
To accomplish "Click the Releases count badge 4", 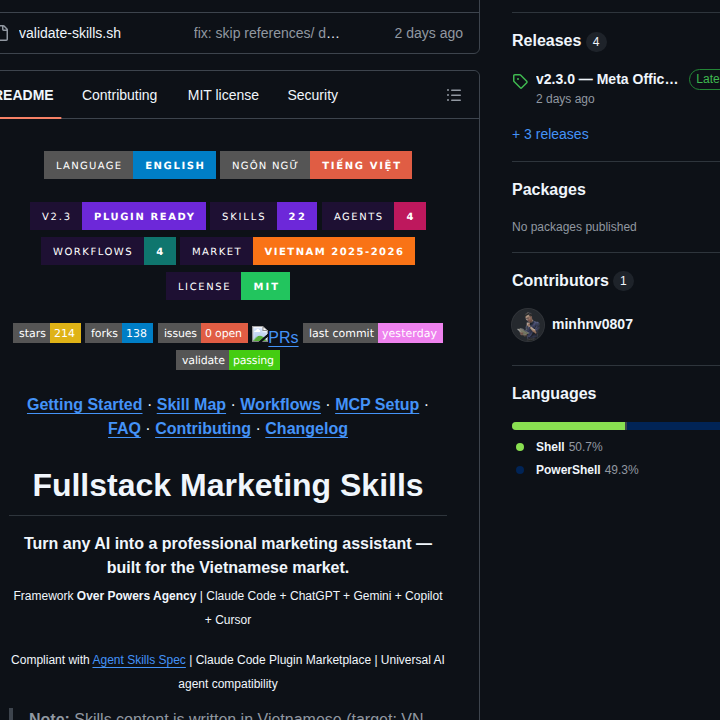I will pyautogui.click(x=596, y=42).
